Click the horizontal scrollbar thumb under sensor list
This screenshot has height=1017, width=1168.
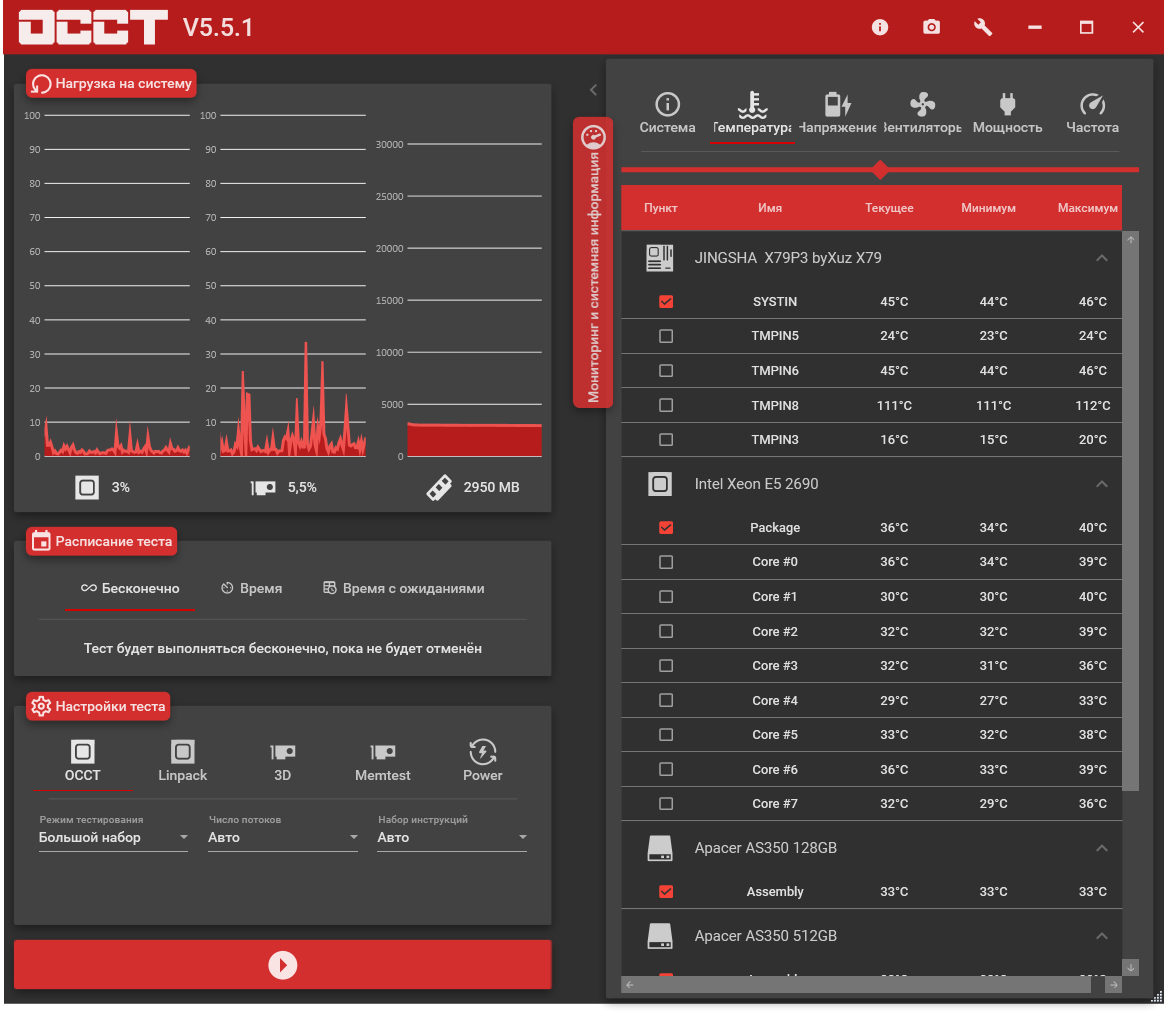[864, 985]
